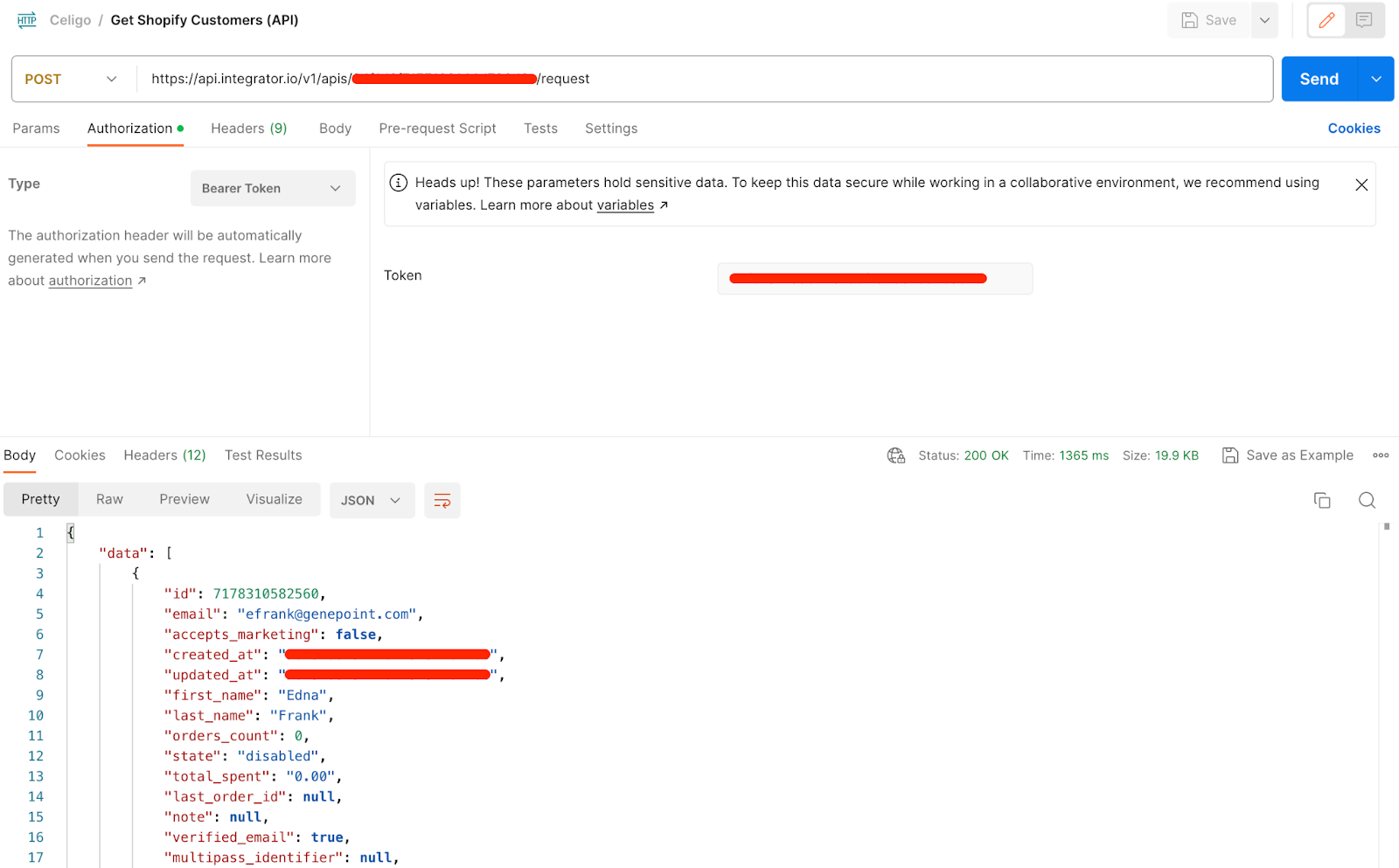Open search in the response viewer
The image size is (1399, 868).
(1367, 500)
